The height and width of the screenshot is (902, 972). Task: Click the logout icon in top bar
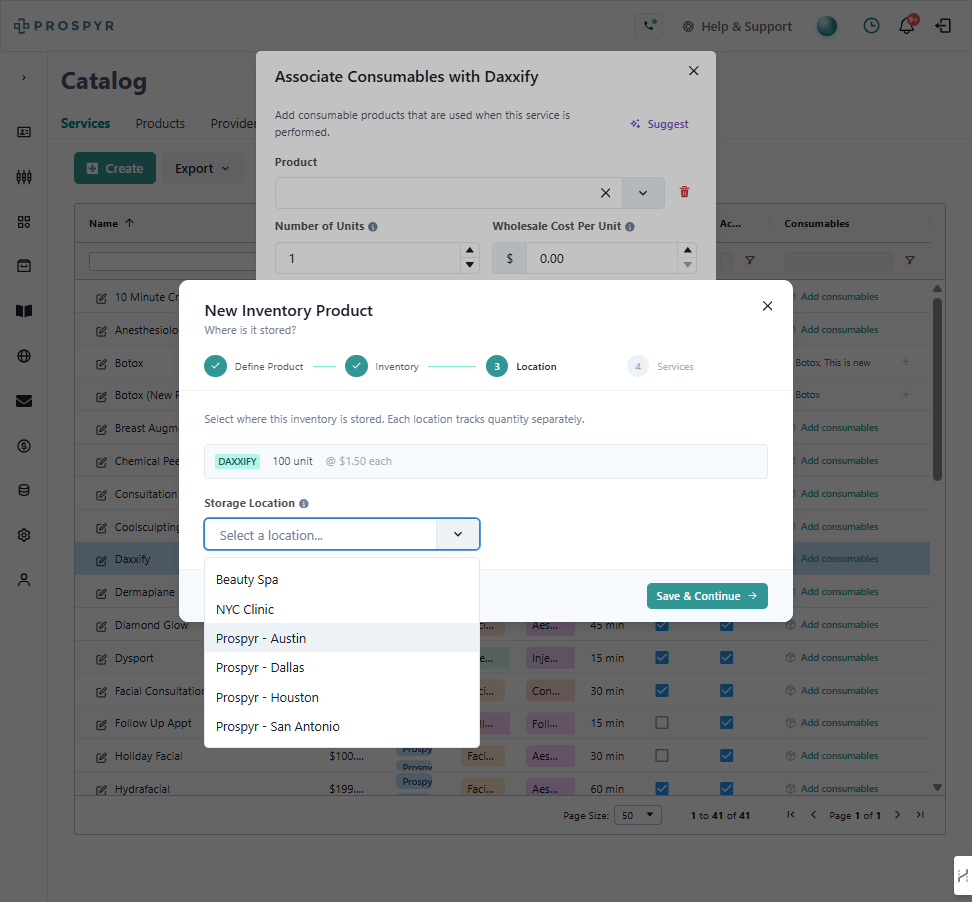click(x=943, y=25)
